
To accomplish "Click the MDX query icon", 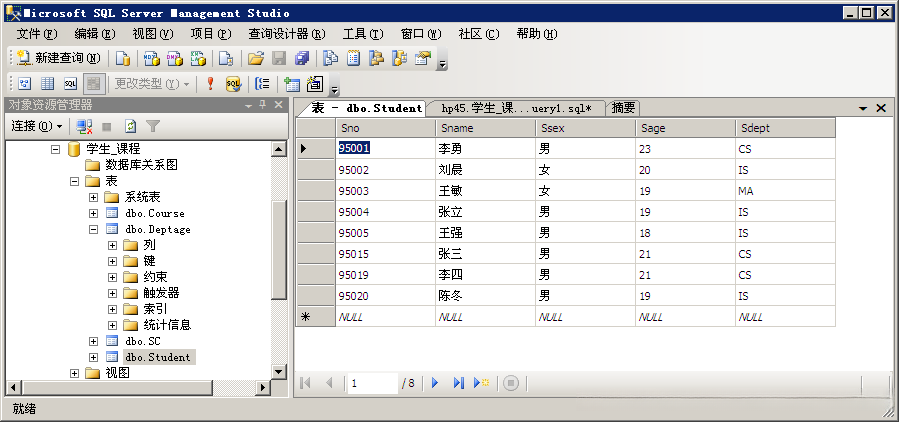I will tap(151, 58).
